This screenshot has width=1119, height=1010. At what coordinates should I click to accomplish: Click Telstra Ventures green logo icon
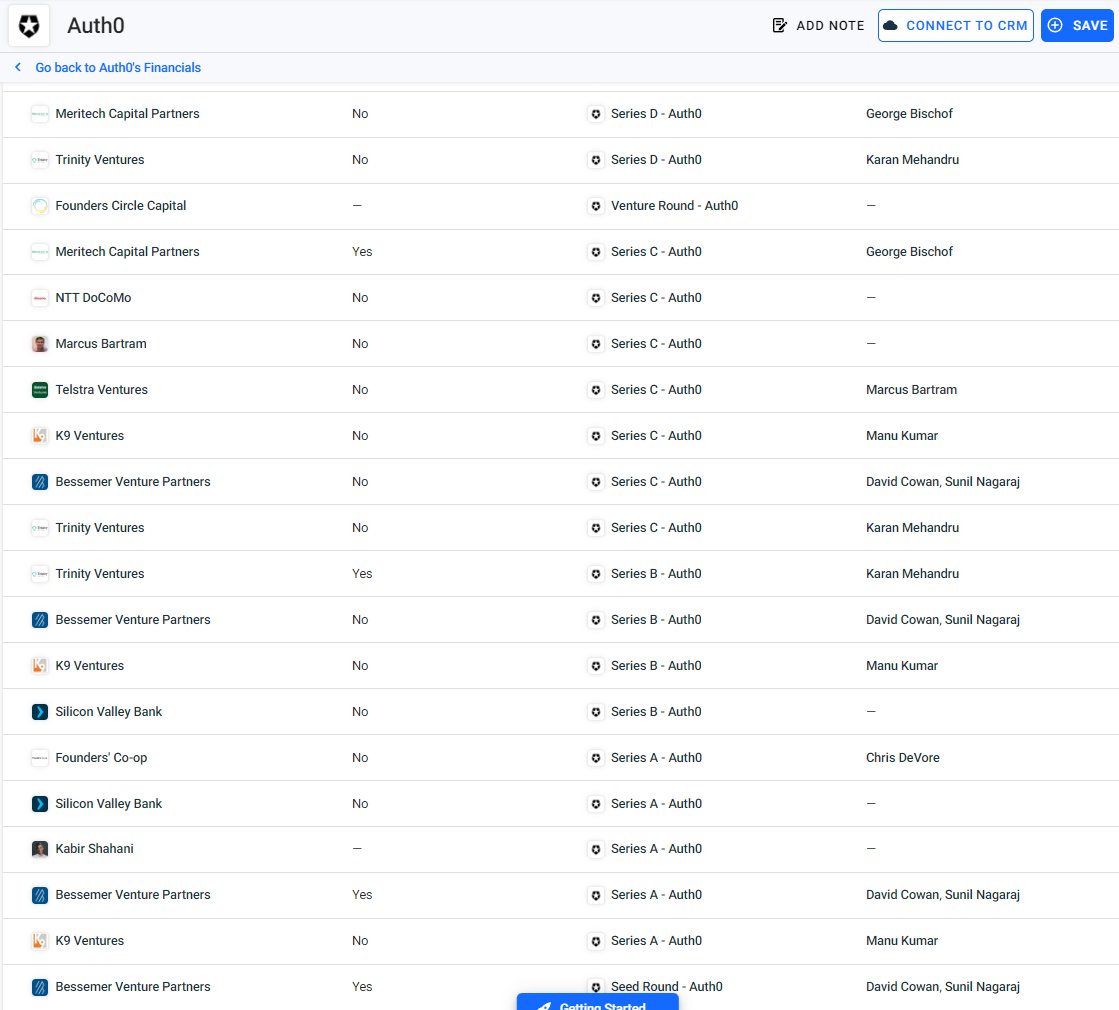(40, 390)
